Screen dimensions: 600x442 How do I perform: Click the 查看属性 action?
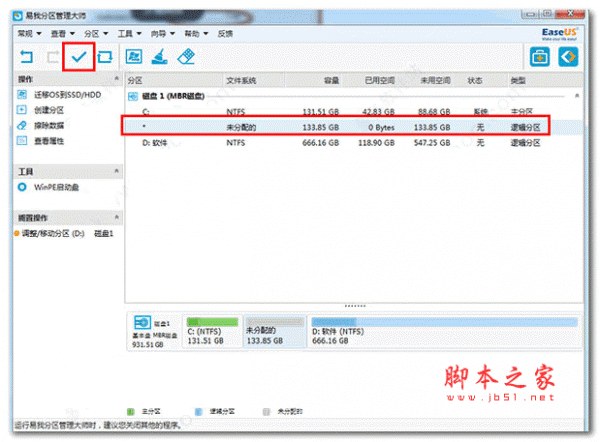tap(49, 141)
